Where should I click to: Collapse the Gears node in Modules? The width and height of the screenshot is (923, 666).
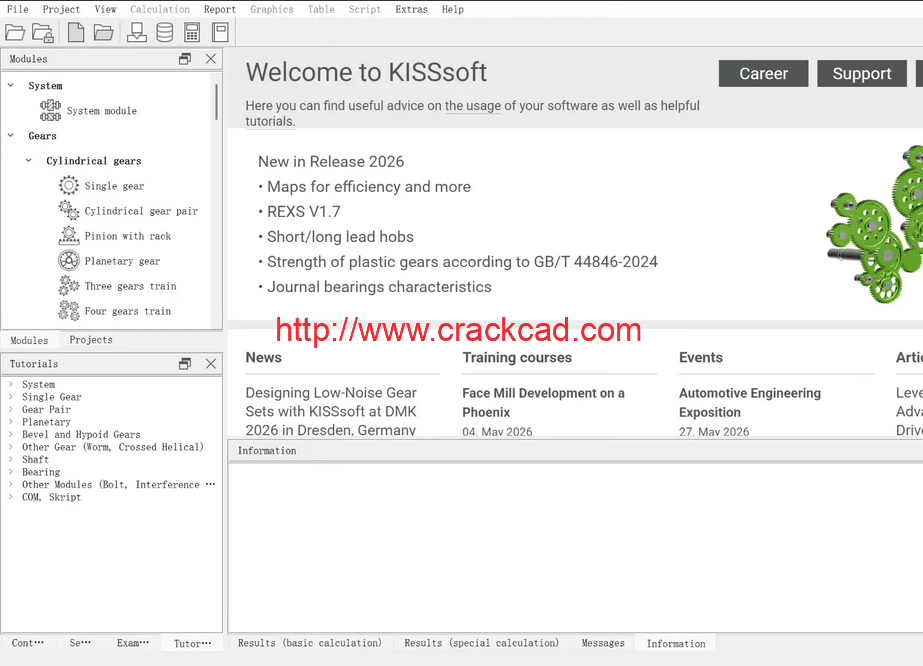pyautogui.click(x=11, y=135)
